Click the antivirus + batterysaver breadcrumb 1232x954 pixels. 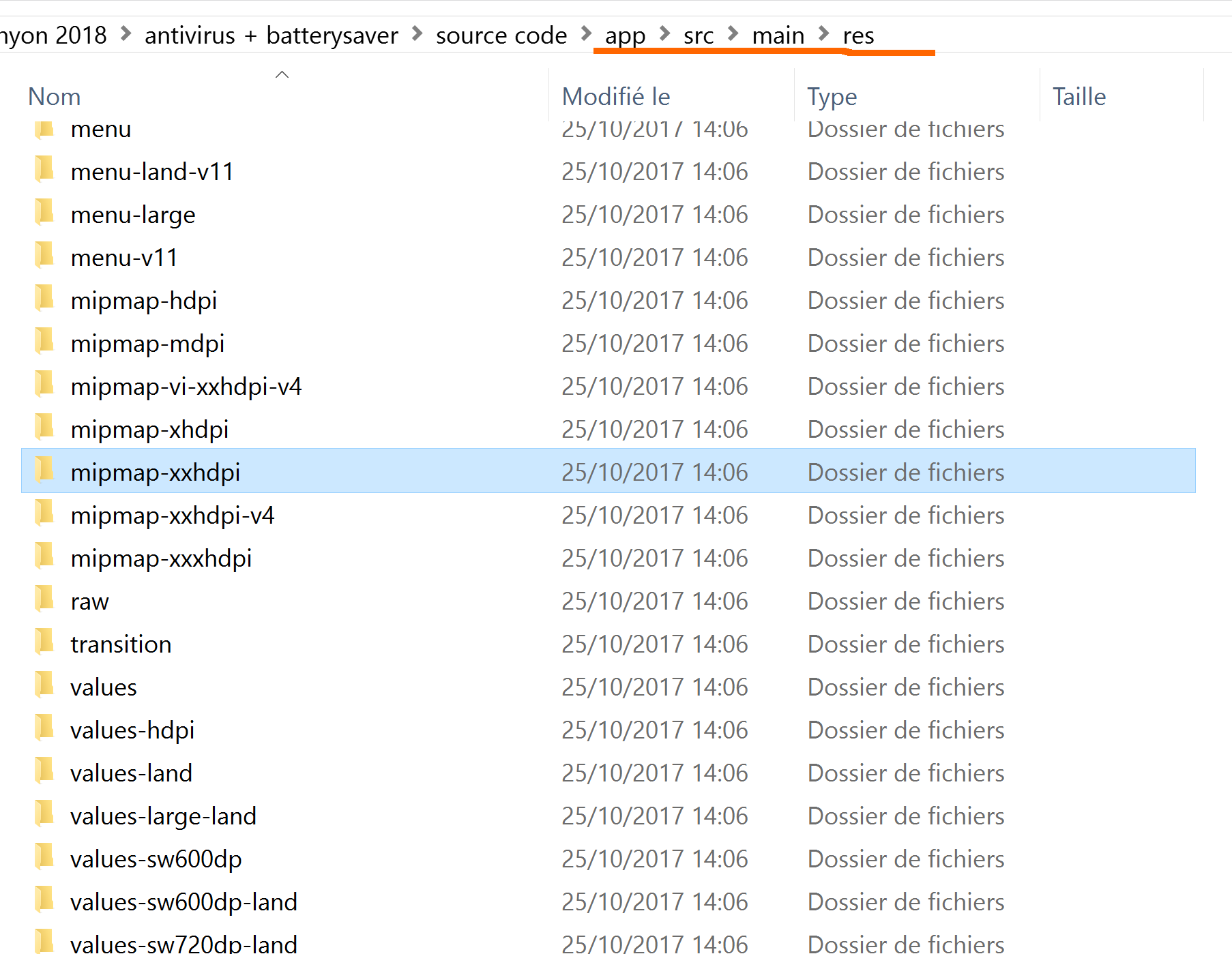point(271,35)
